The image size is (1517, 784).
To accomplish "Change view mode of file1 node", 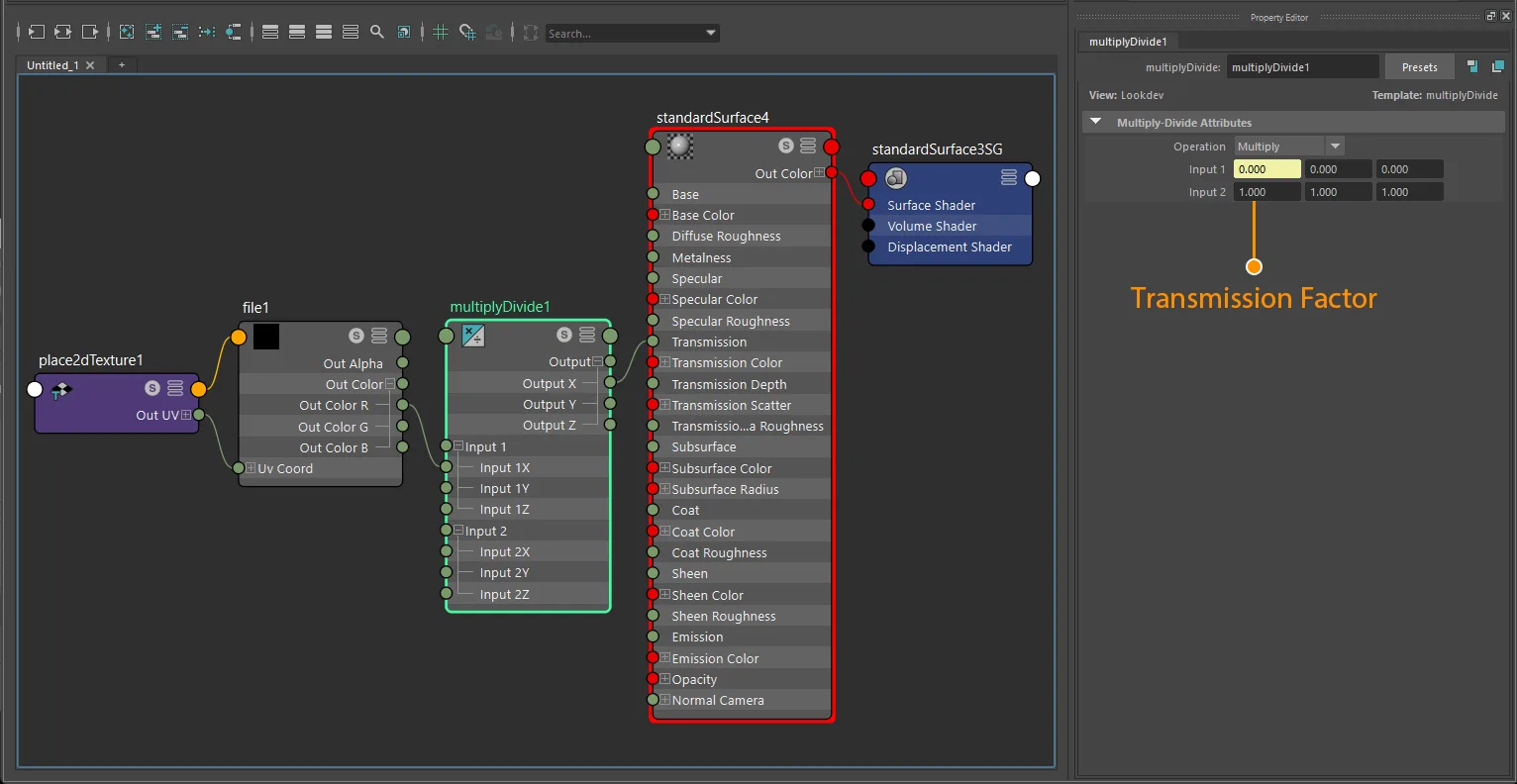I will coord(379,336).
